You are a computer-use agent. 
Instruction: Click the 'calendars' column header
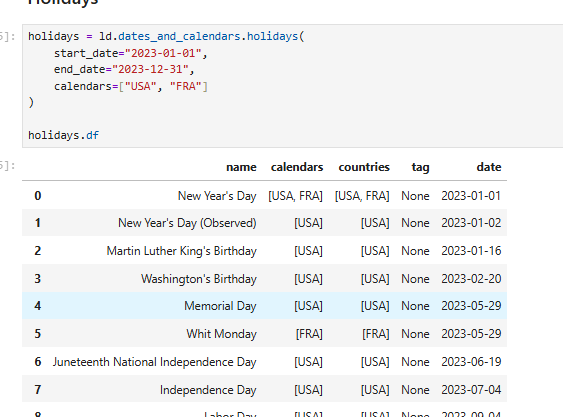(x=297, y=167)
